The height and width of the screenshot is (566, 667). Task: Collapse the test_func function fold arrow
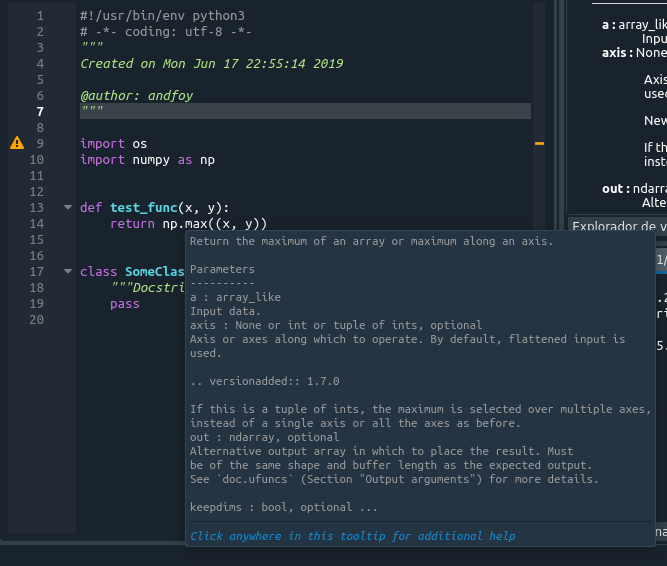[x=68, y=208]
